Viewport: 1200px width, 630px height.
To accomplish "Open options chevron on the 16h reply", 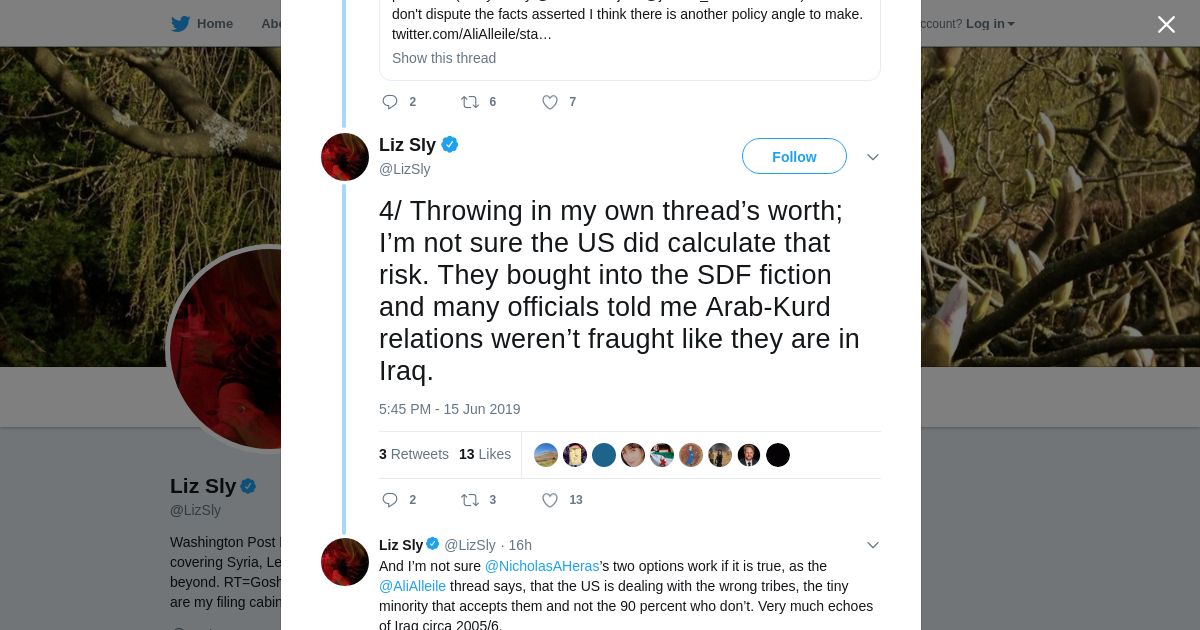I will click(x=872, y=545).
